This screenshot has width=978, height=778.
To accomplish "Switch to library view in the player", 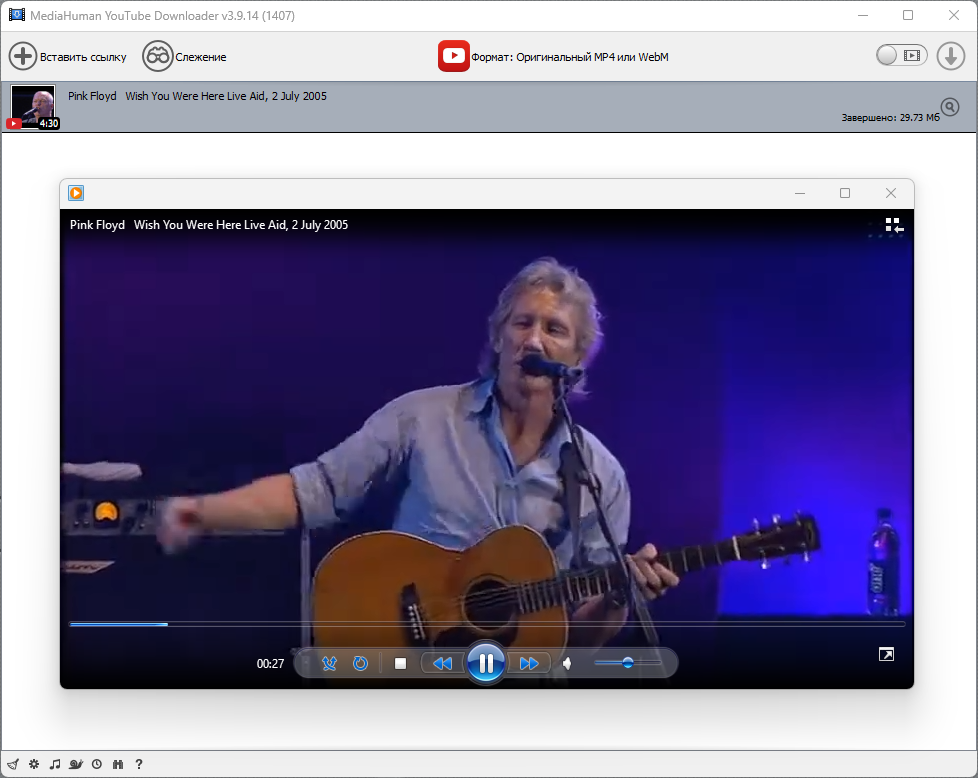I will [894, 225].
